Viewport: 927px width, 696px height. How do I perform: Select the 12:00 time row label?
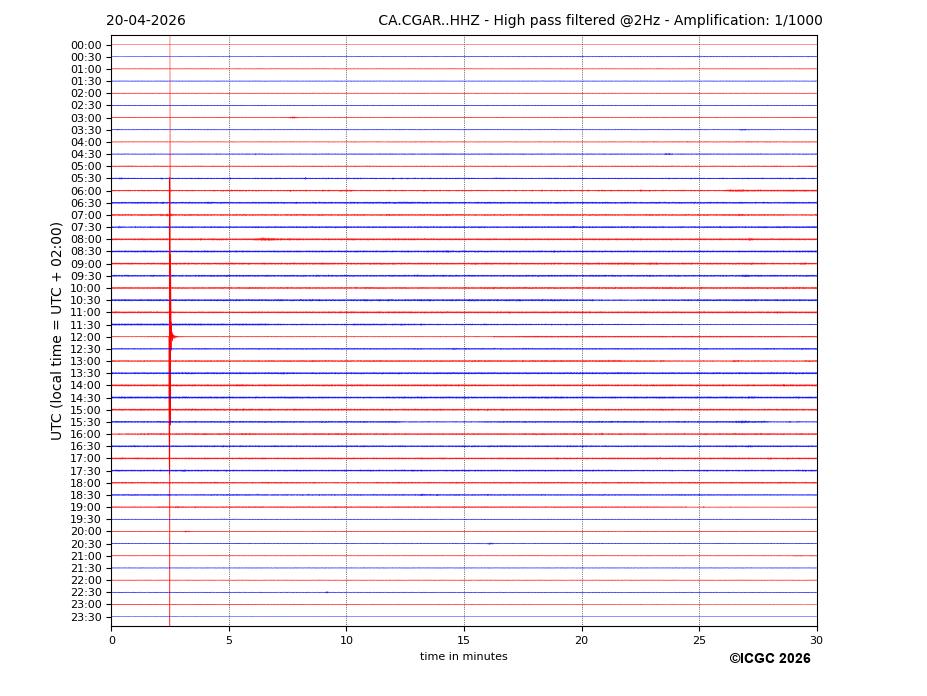tap(86, 337)
